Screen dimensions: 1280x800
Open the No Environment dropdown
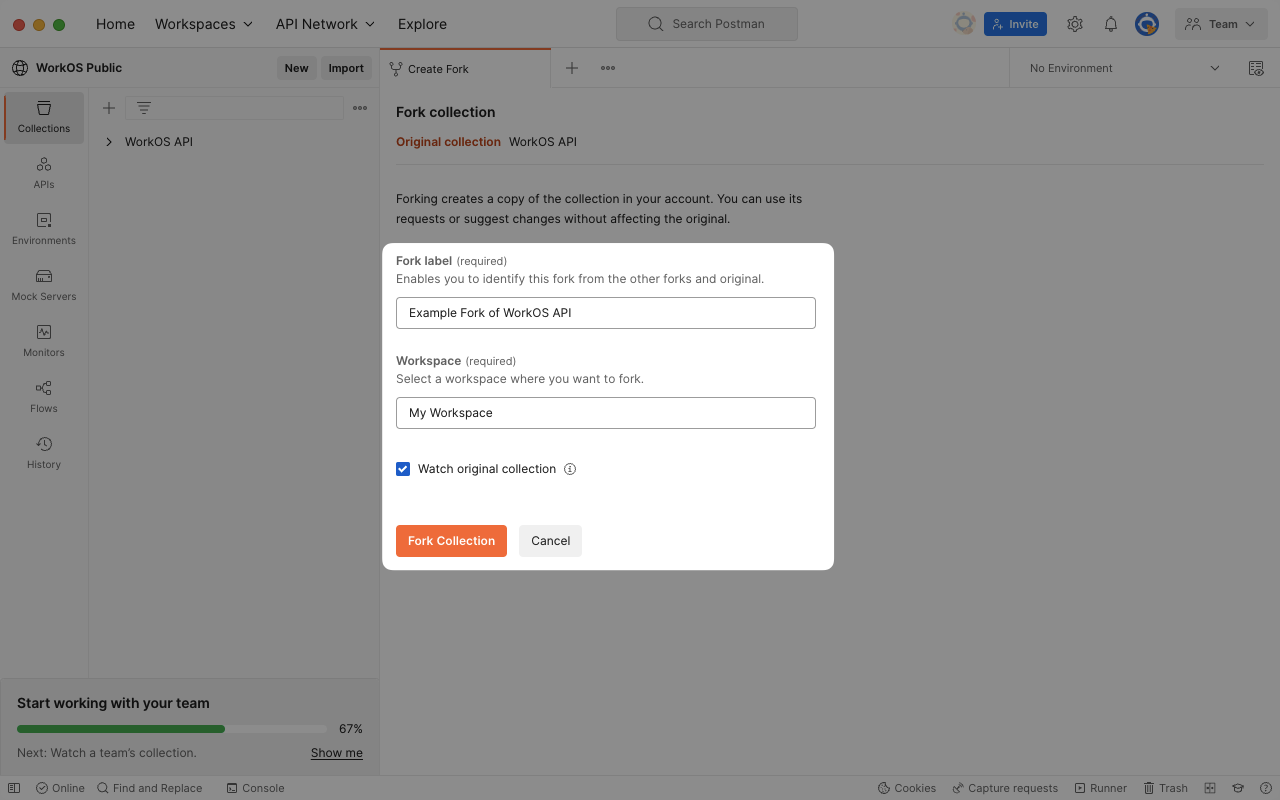point(1124,68)
